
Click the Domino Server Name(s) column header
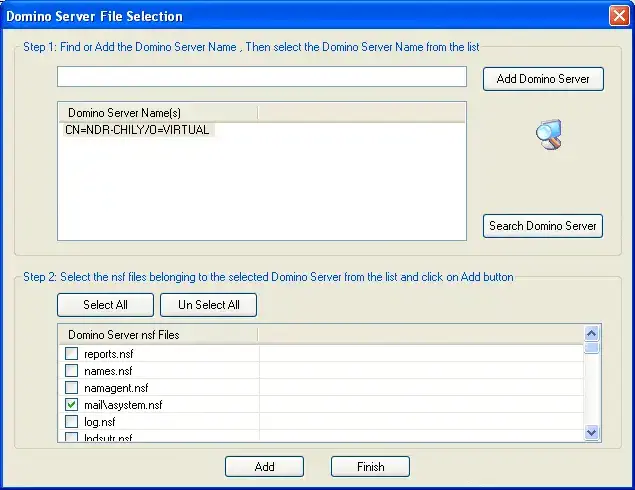pos(158,112)
